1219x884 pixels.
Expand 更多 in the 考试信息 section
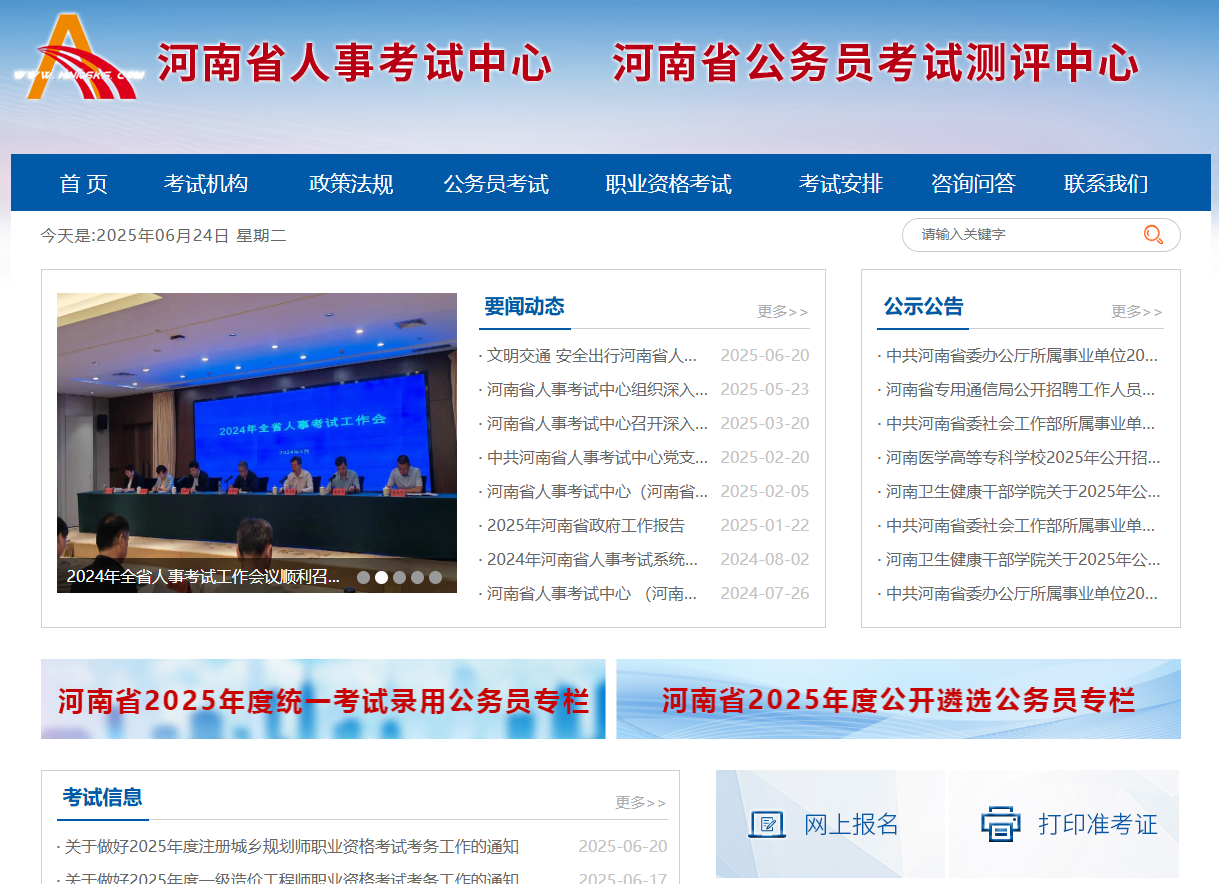pos(640,802)
